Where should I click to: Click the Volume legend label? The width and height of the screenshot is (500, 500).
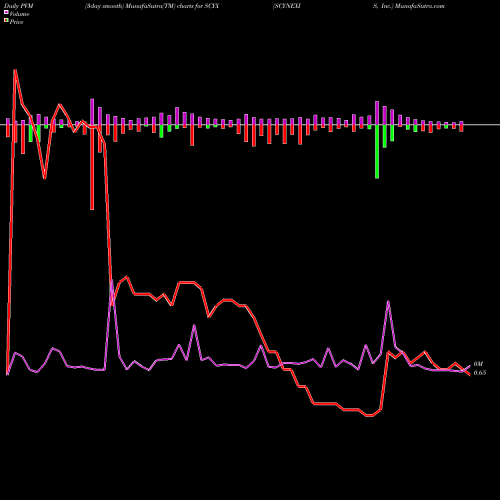(19, 14)
